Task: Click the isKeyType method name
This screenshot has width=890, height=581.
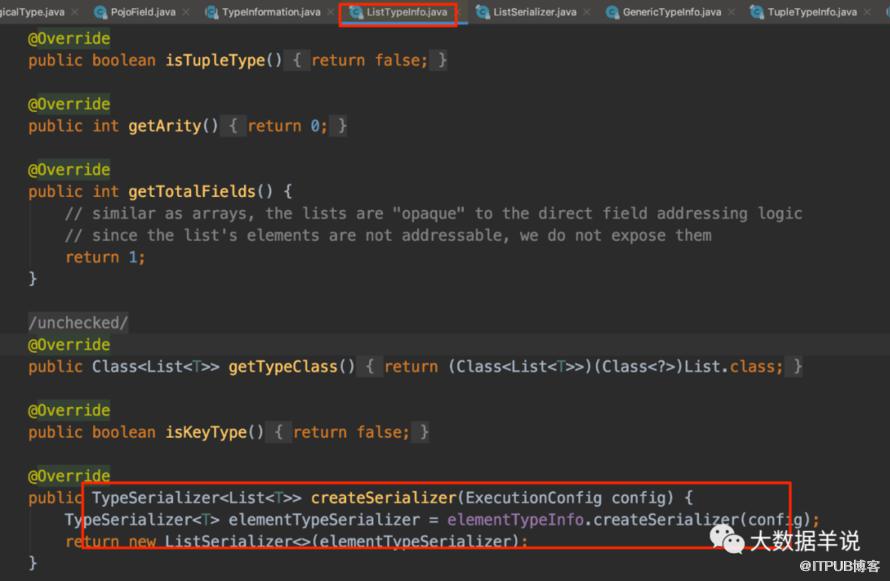Action: [206, 432]
